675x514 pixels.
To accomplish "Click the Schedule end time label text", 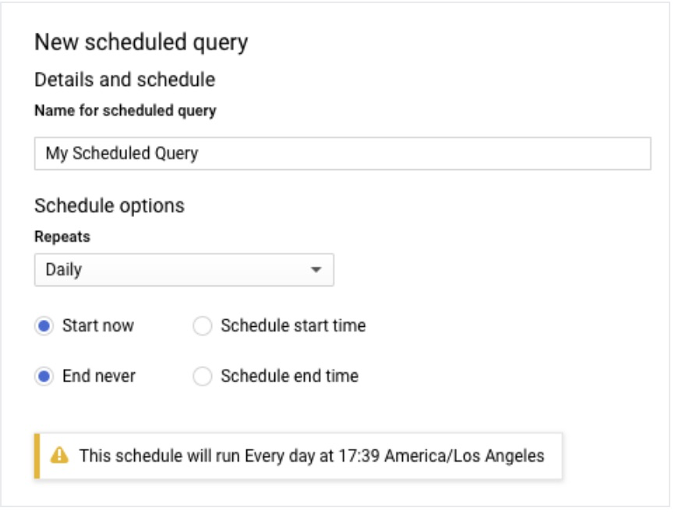I will [x=289, y=376].
